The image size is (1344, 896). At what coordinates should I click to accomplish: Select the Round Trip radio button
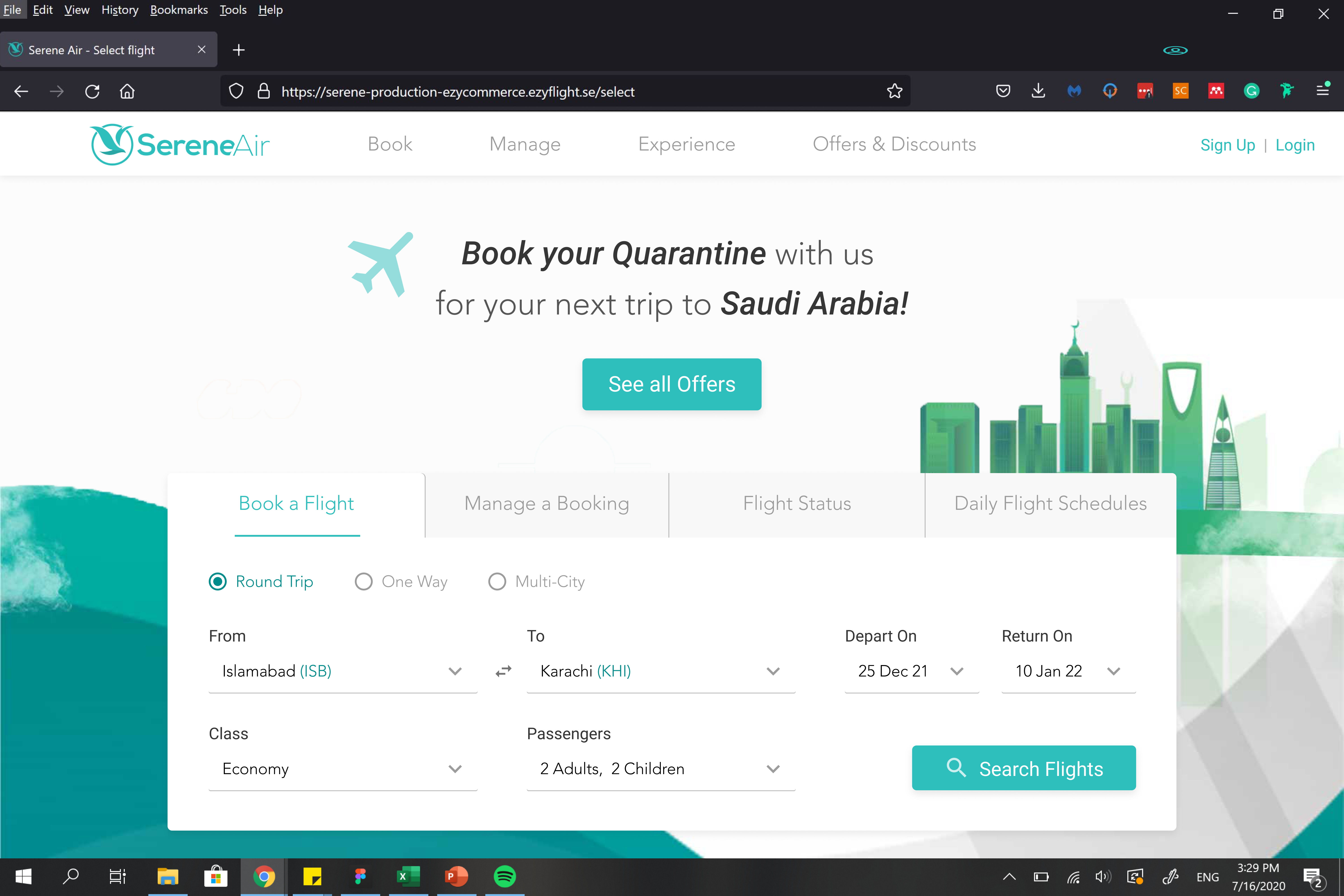click(x=218, y=581)
